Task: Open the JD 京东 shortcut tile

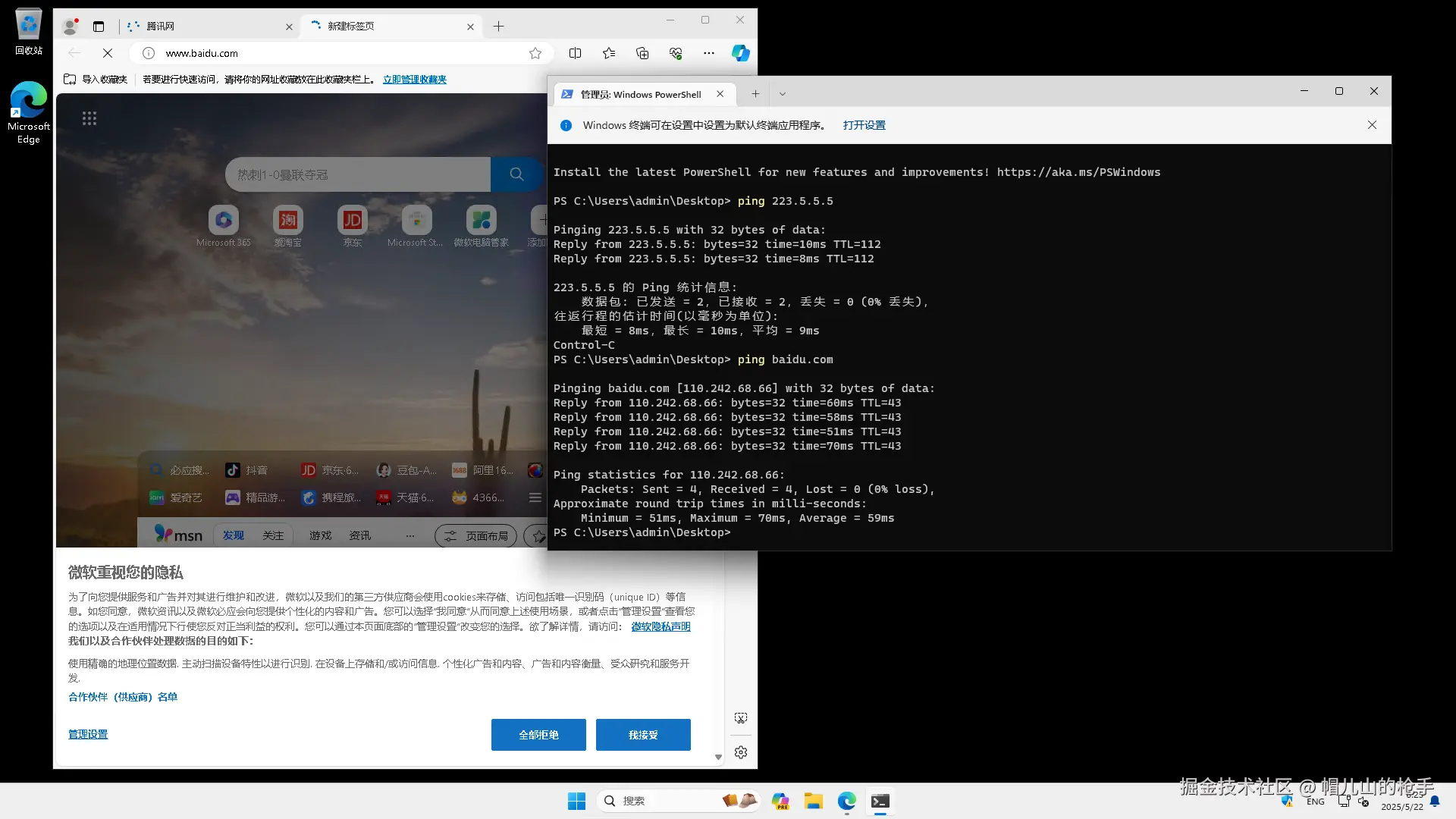Action: 352,221
